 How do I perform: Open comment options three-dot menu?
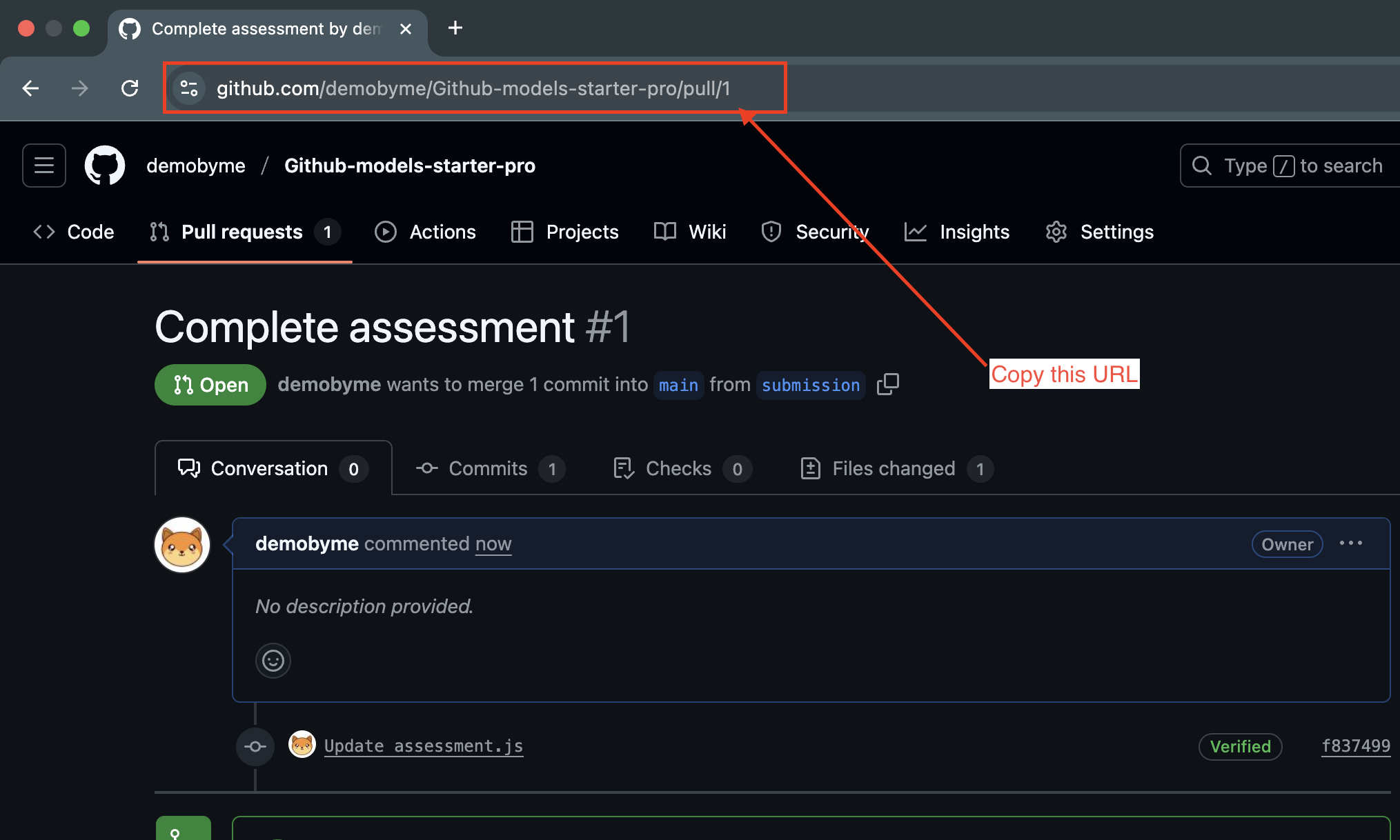point(1351,543)
